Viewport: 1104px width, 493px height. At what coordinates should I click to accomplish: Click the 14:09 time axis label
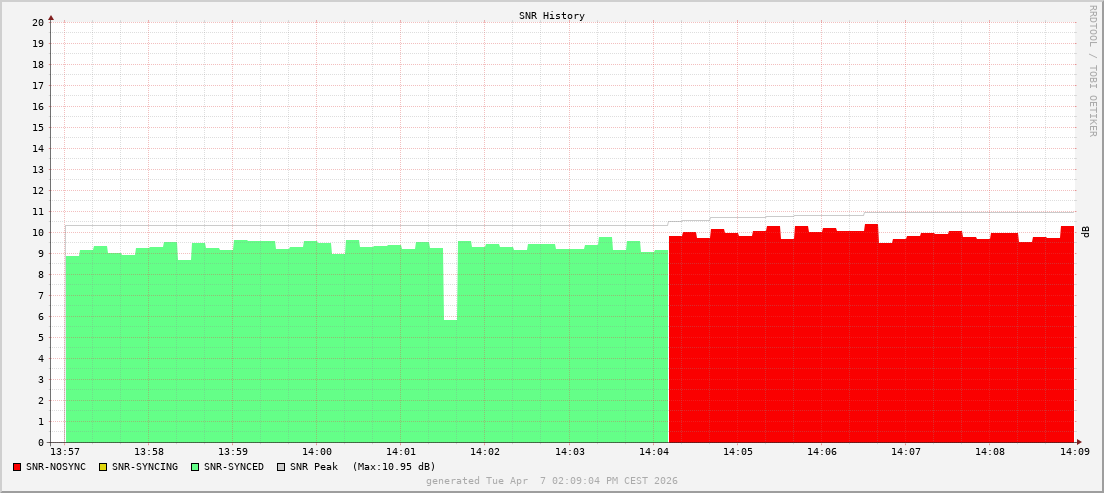[1074, 452]
